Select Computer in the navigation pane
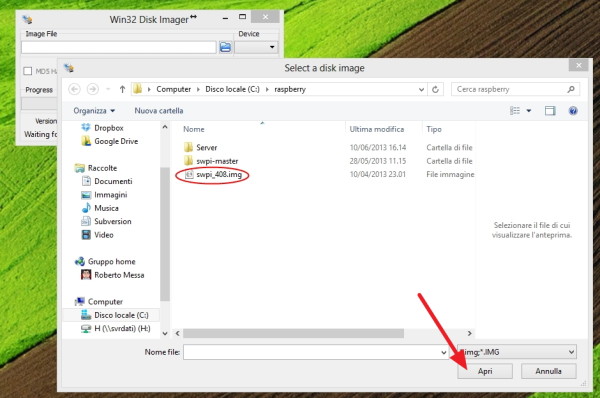The width and height of the screenshot is (600, 398). pos(105,302)
